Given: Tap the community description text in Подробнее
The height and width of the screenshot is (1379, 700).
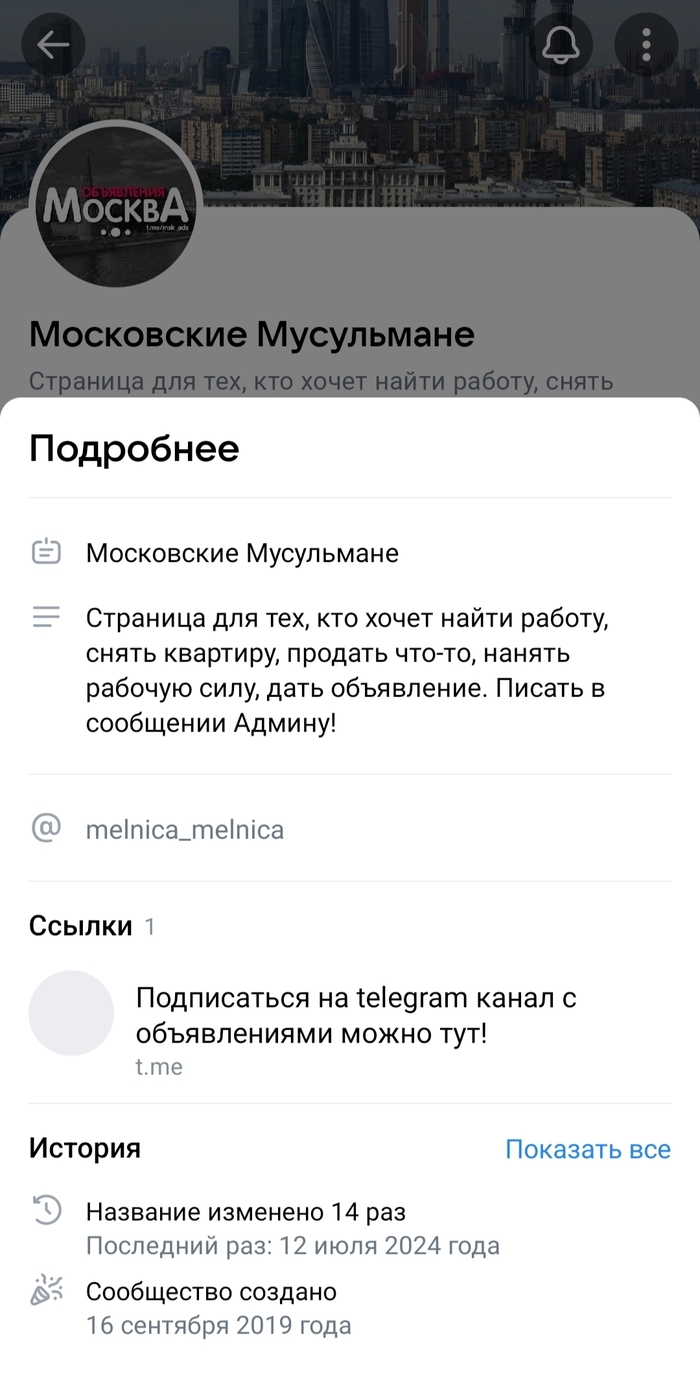Looking at the screenshot, I should click(346, 670).
